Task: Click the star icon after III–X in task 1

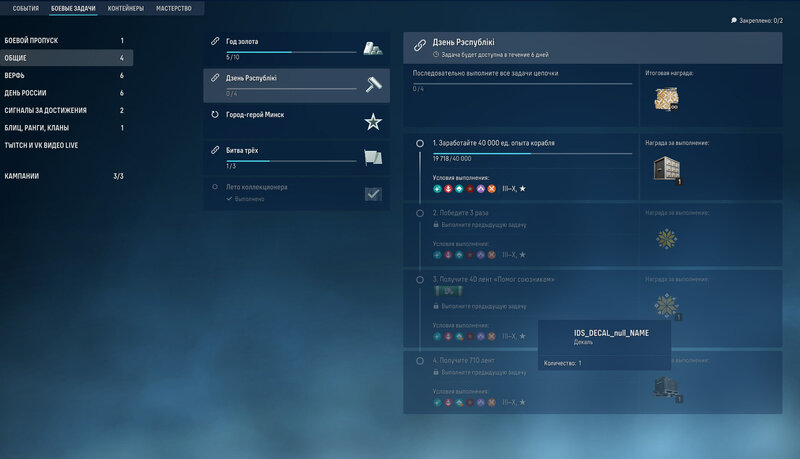Action: (522, 189)
